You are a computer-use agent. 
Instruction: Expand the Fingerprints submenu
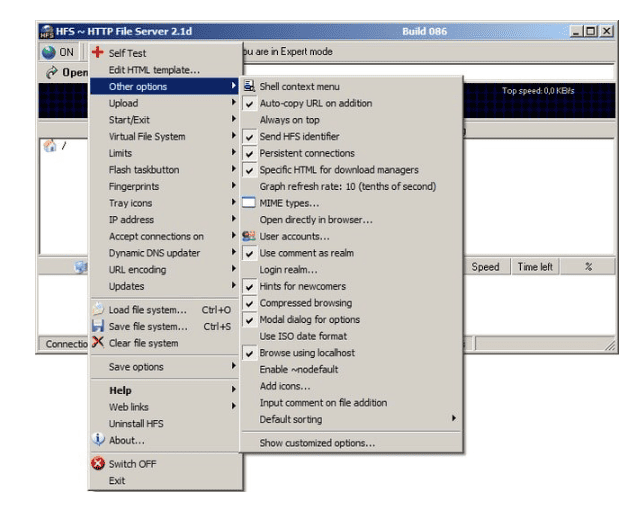point(164,186)
